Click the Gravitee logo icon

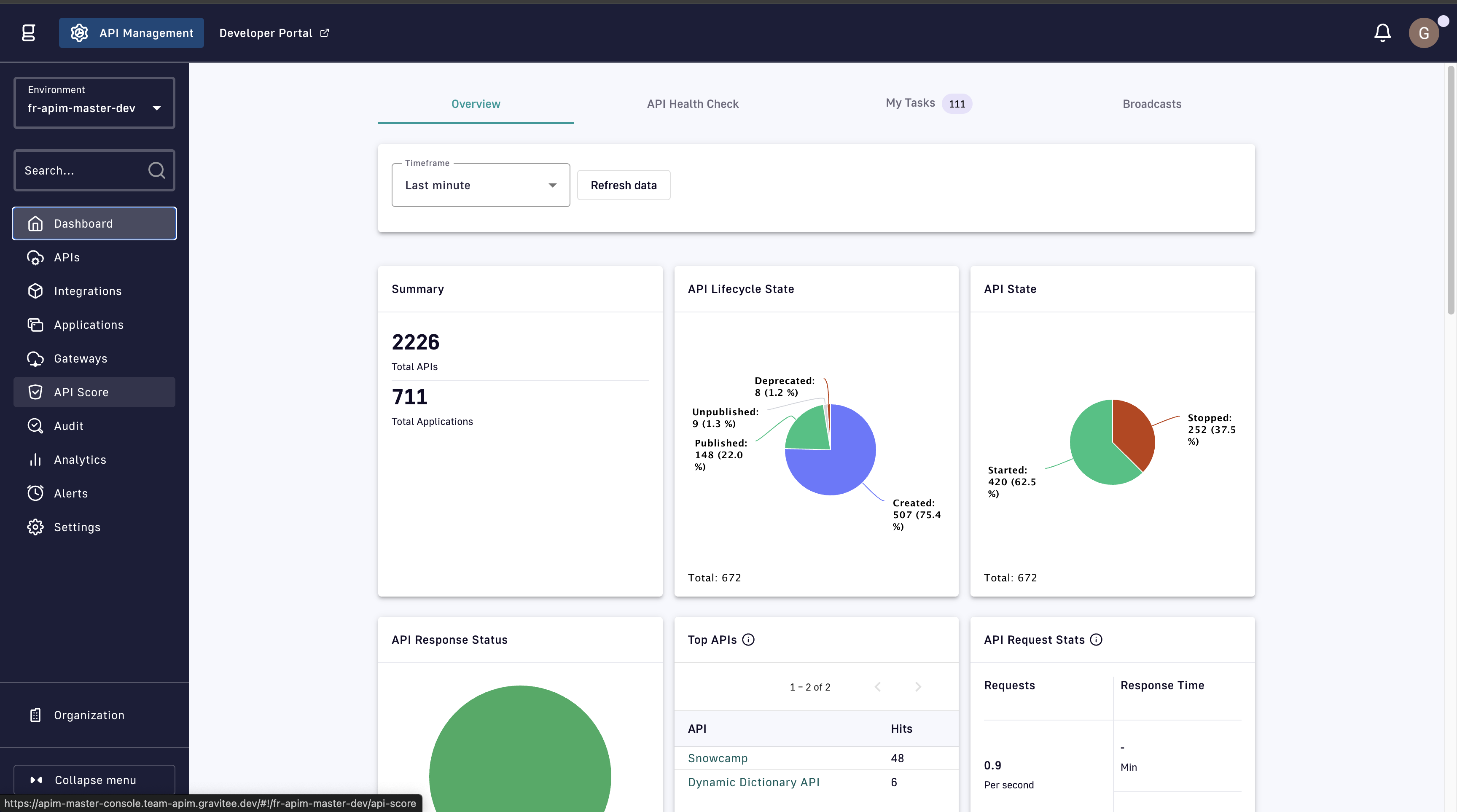point(28,33)
